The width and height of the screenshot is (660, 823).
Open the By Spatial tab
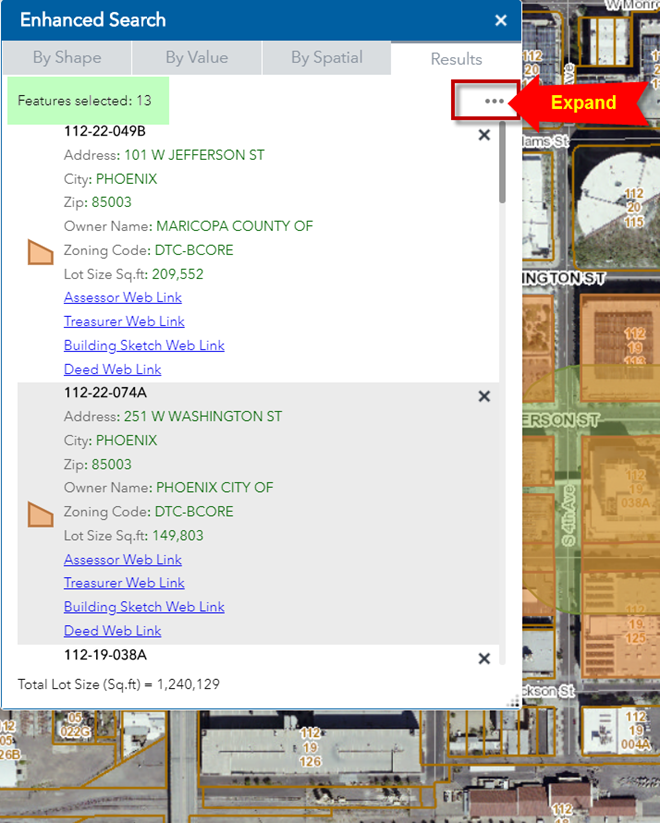(326, 58)
